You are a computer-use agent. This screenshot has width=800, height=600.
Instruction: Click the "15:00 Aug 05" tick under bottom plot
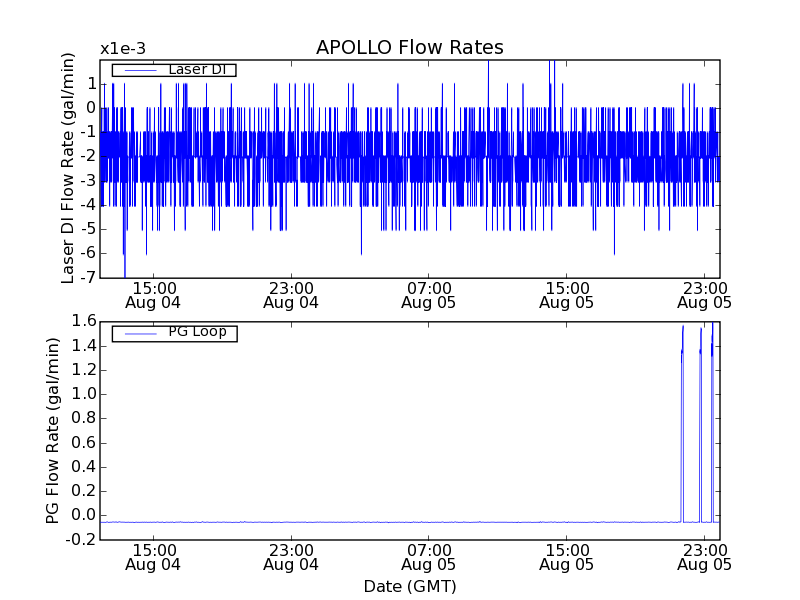567,557
